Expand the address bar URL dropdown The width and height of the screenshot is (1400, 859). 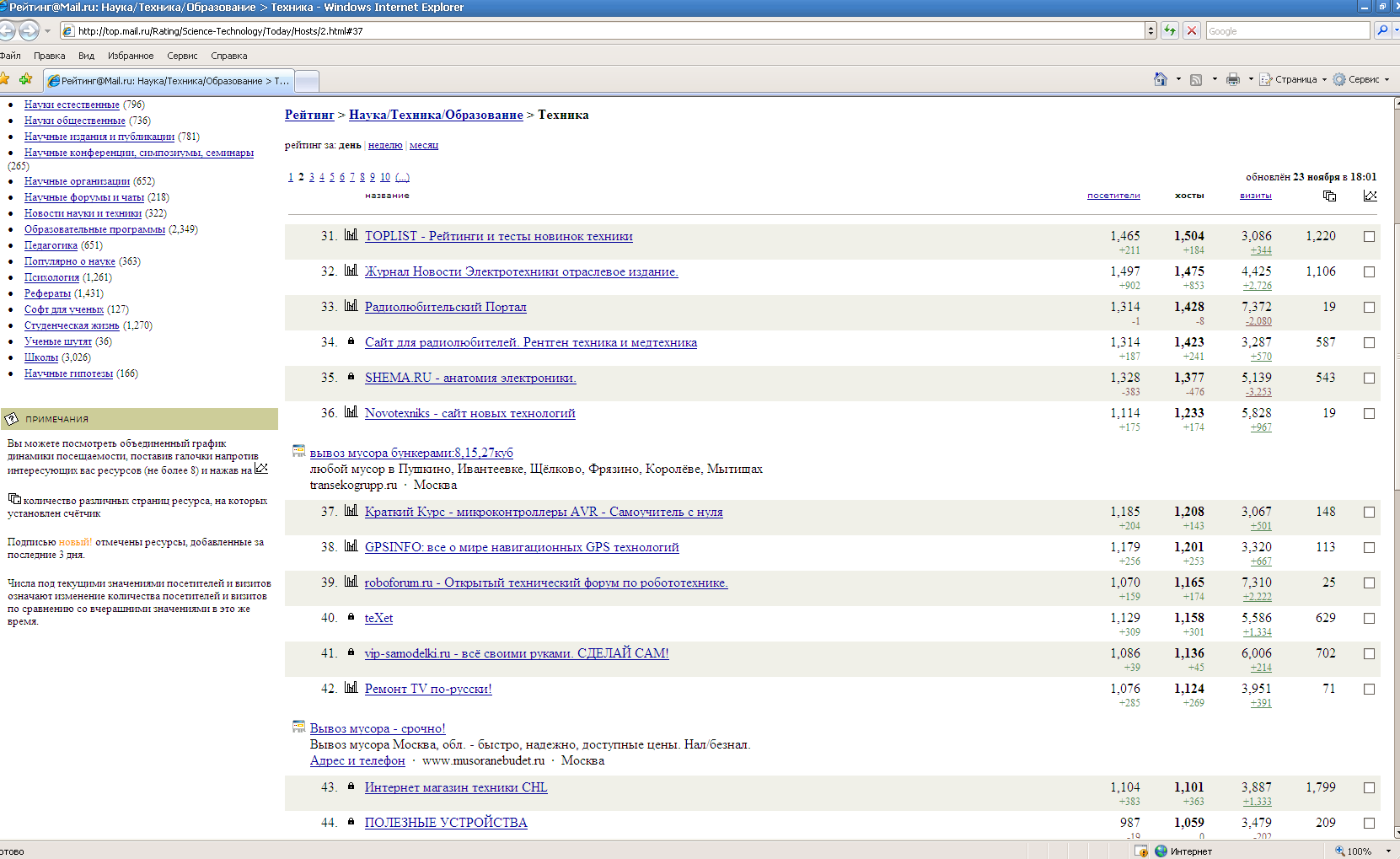tap(1151, 31)
